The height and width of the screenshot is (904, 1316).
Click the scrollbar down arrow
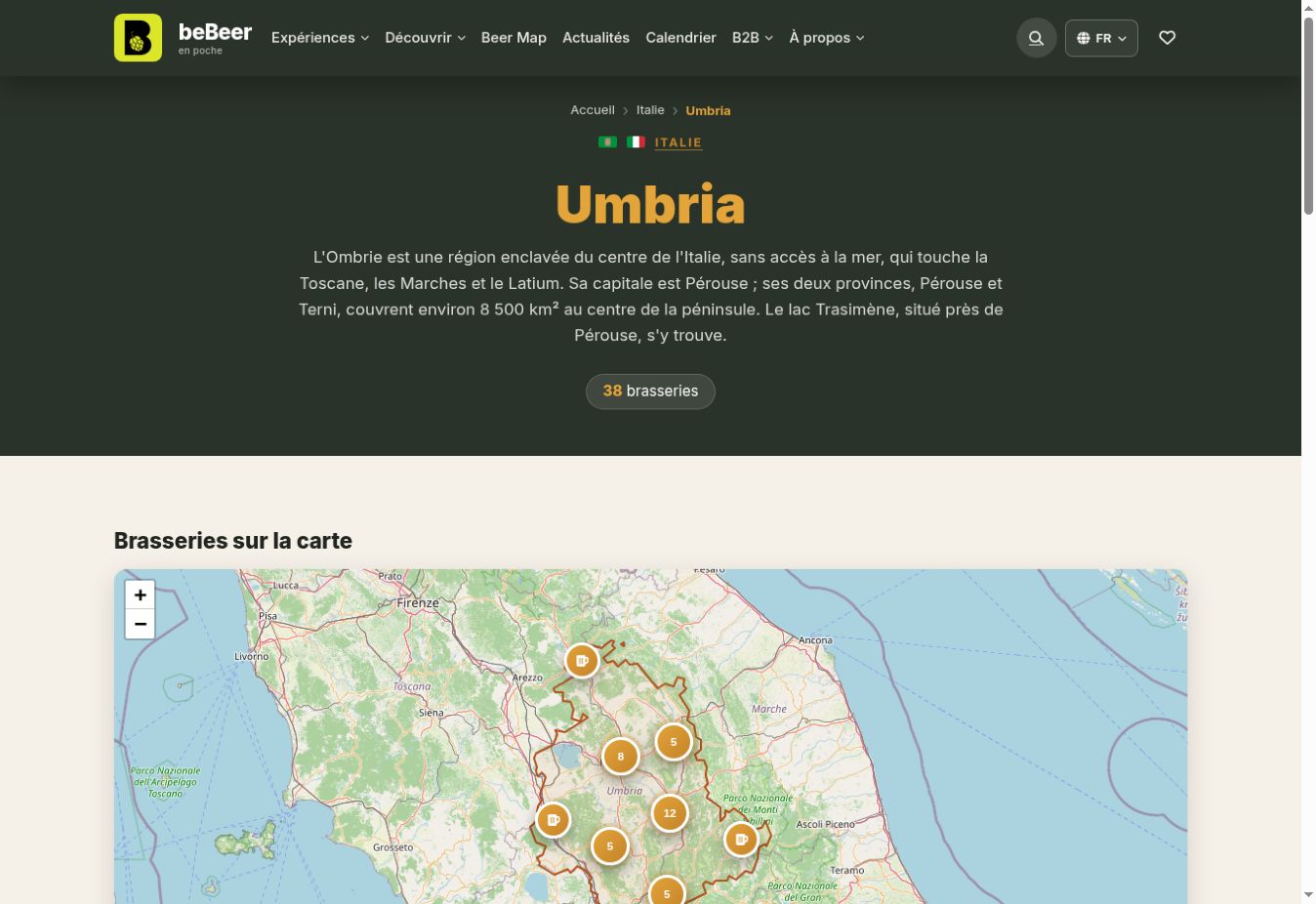1308,895
